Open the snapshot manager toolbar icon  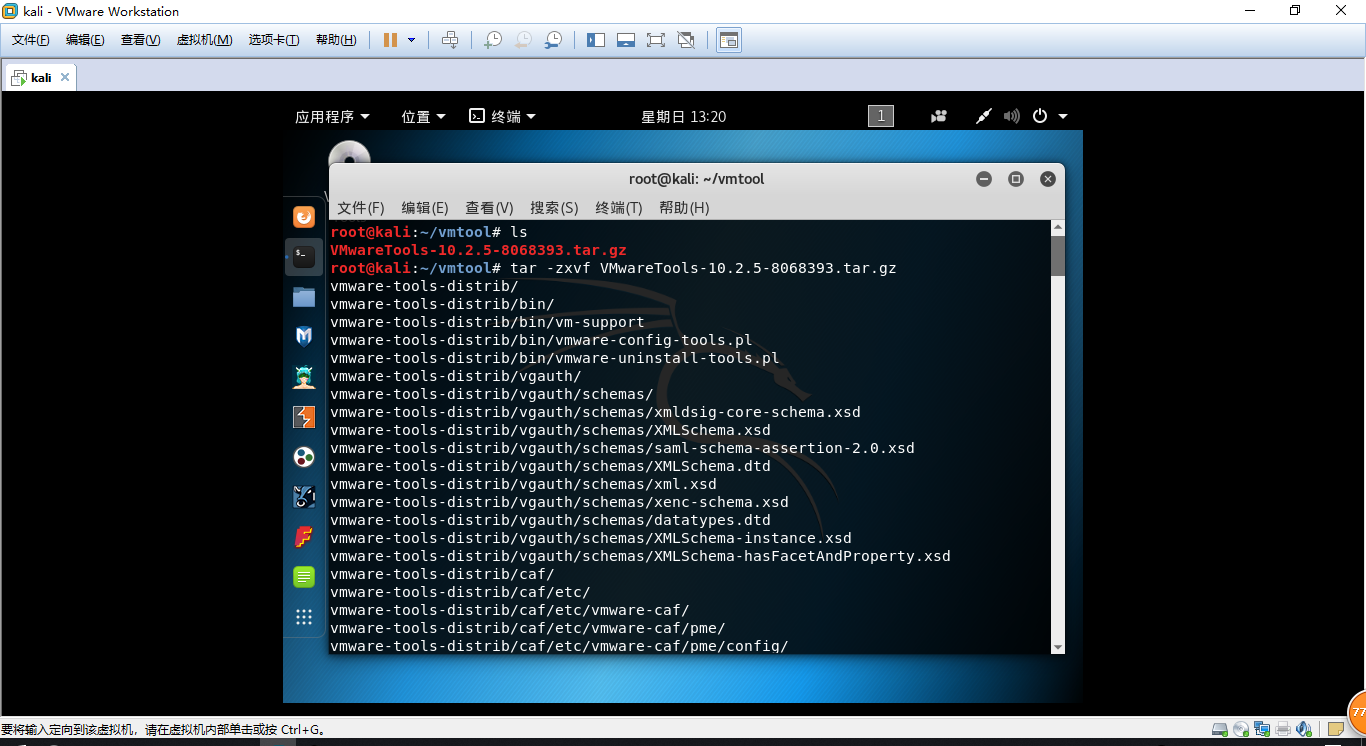pyautogui.click(x=553, y=40)
